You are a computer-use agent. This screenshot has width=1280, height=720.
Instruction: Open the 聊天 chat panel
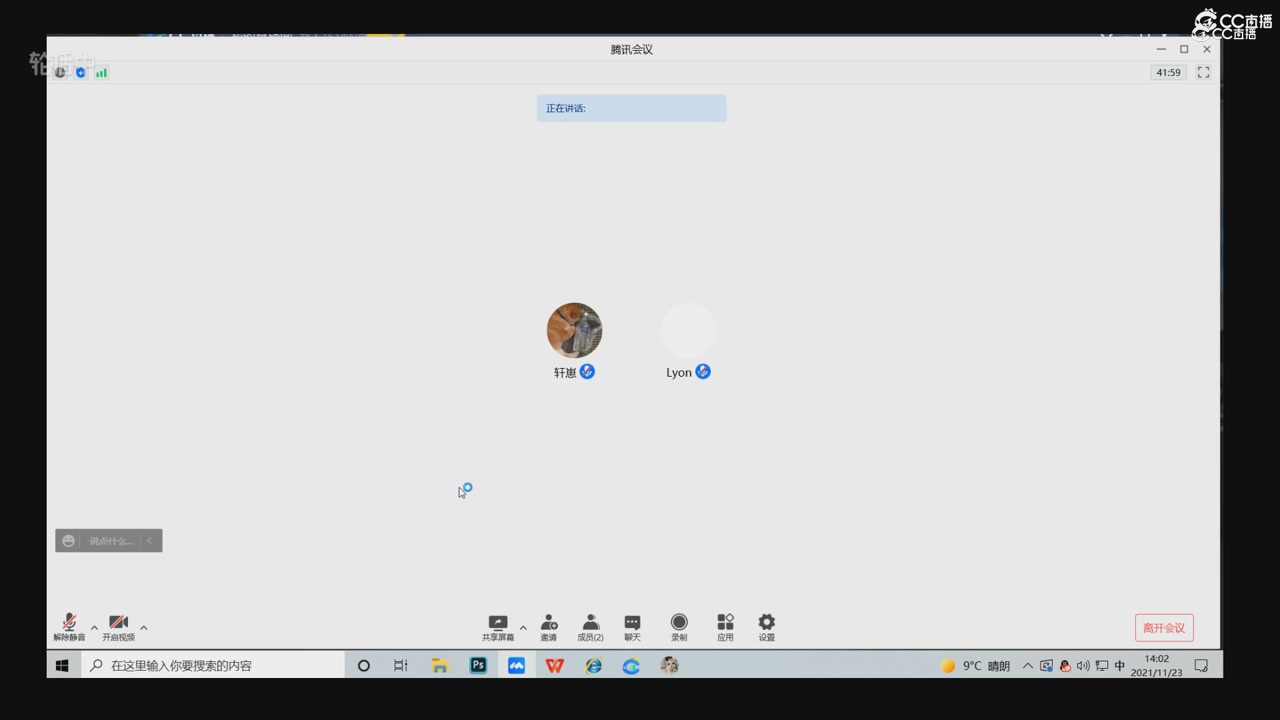[x=632, y=627]
